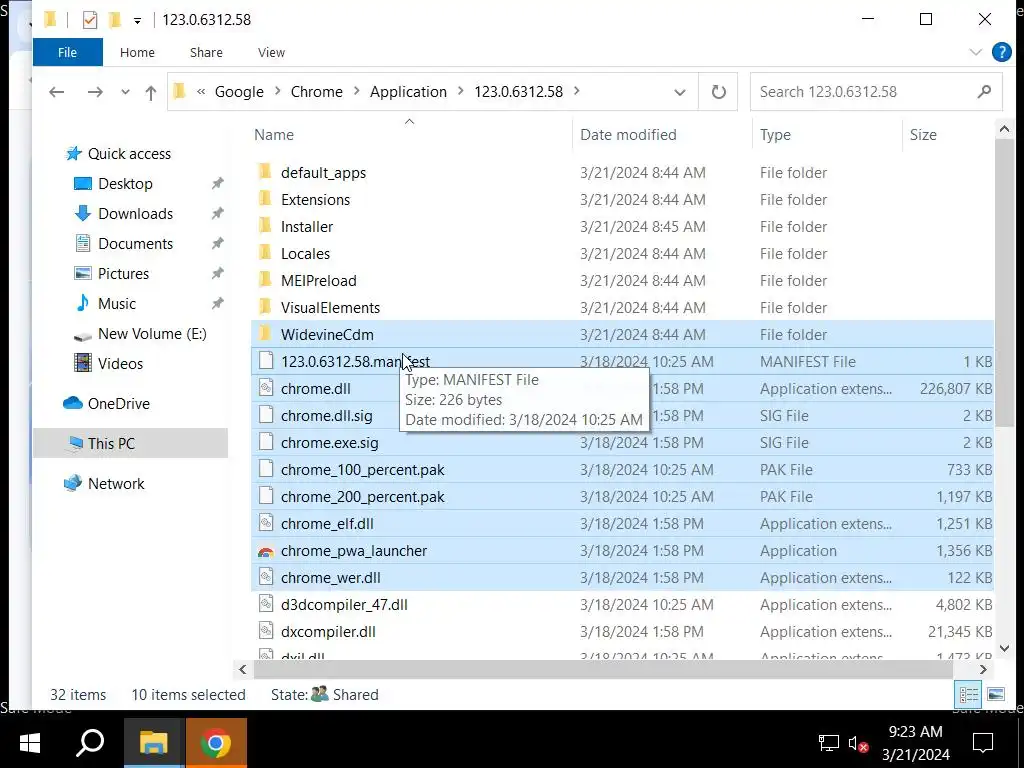The image size is (1024, 768).
Task: Sort by the Type column header
Action: (775, 135)
